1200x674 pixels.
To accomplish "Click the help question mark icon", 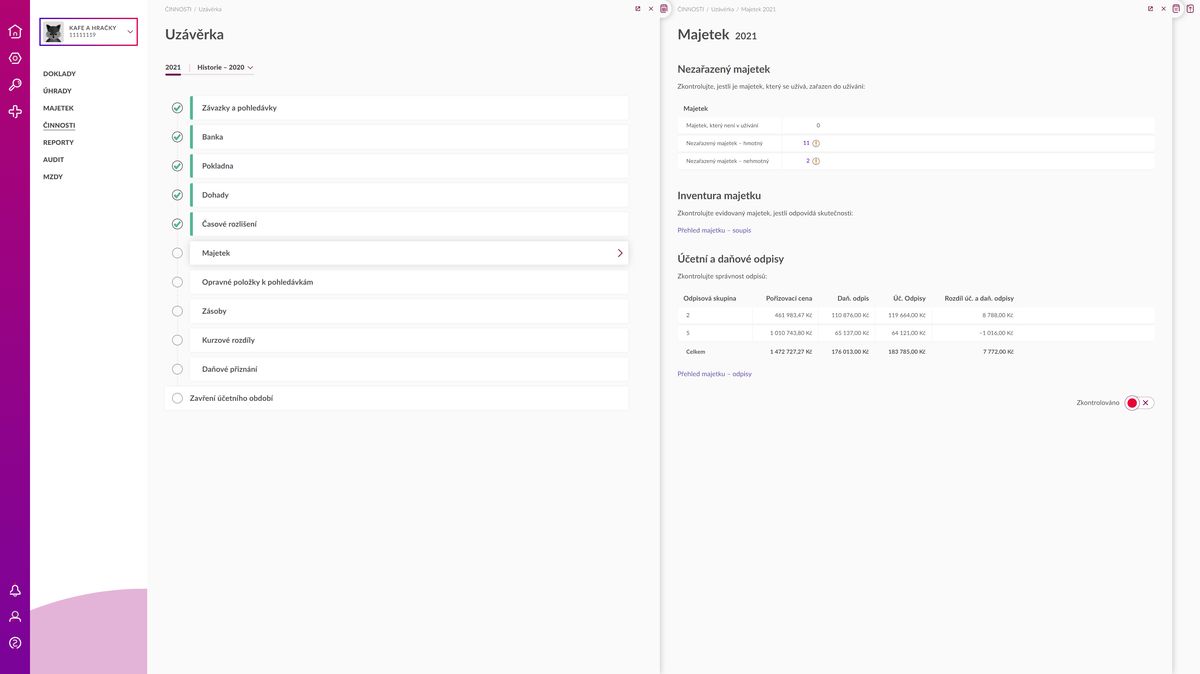I will (x=15, y=643).
